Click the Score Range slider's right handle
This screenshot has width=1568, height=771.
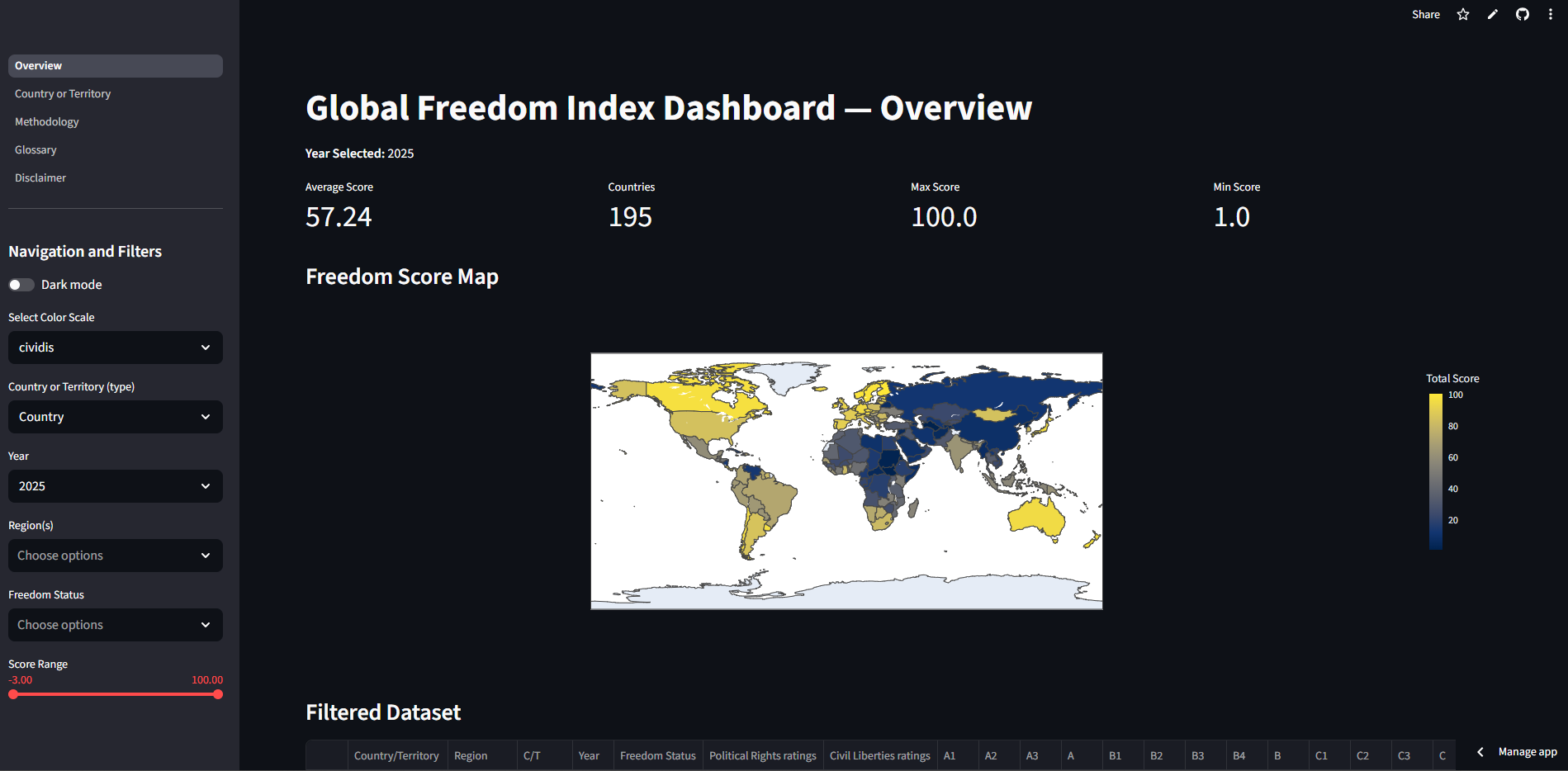click(218, 694)
